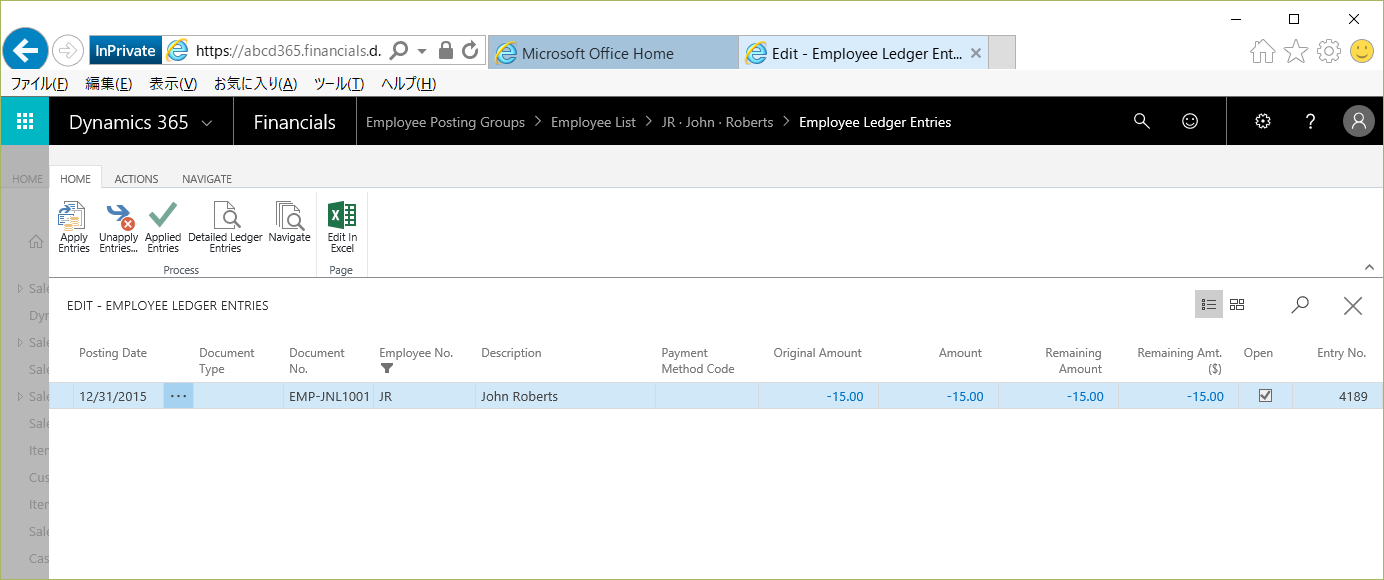
Task: Open the address bar dropdown arrow
Action: click(422, 50)
